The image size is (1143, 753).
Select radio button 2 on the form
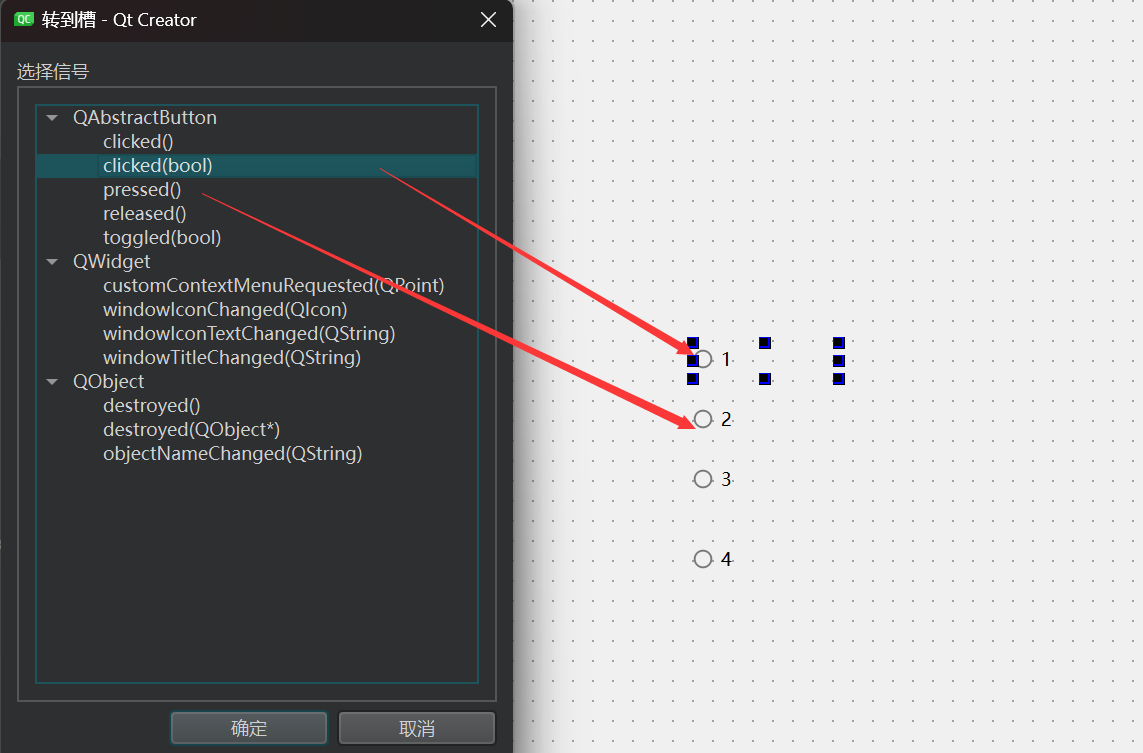(712, 419)
